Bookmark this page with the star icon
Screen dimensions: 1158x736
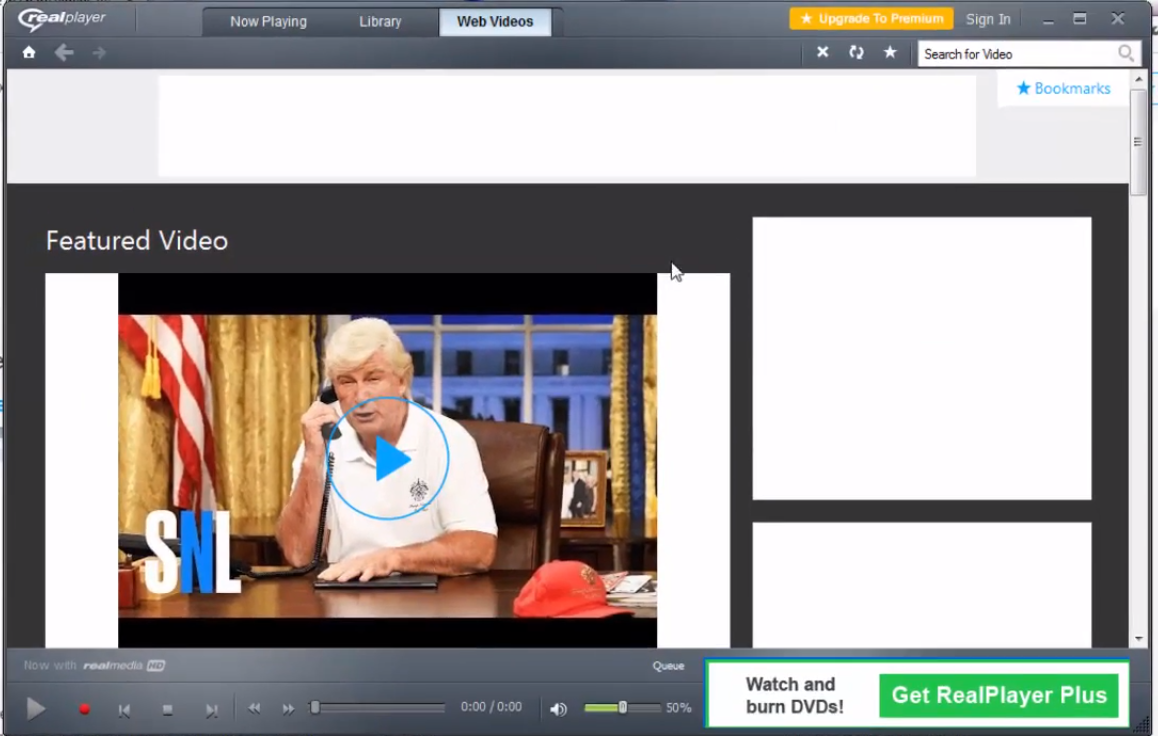[890, 52]
